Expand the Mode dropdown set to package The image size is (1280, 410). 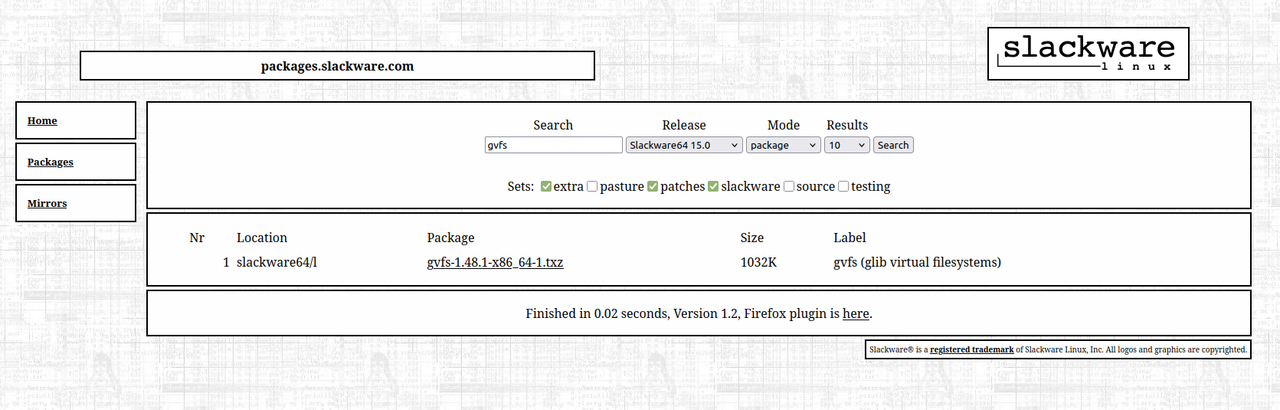point(783,145)
